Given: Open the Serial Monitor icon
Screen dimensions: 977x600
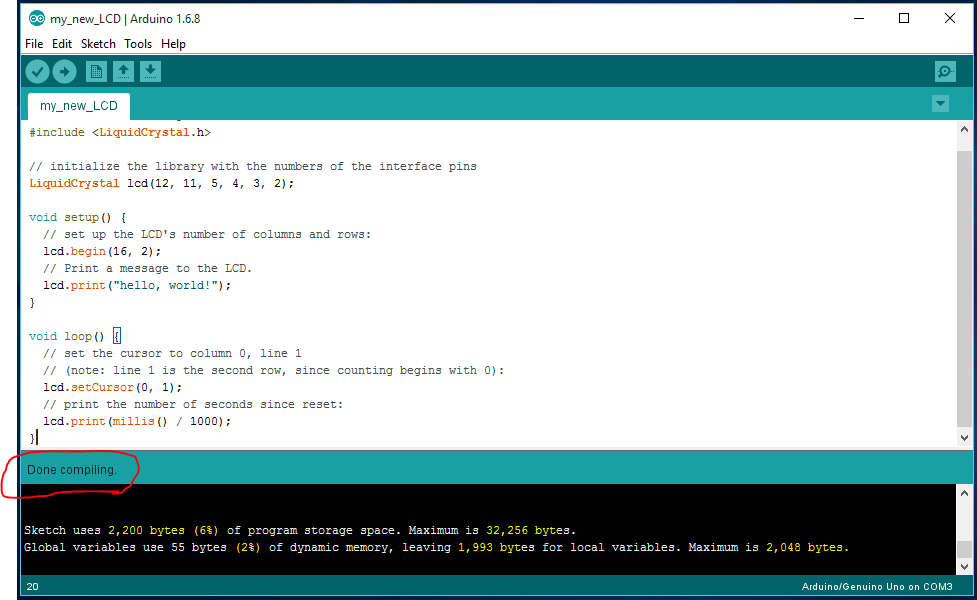Looking at the screenshot, I should [945, 71].
